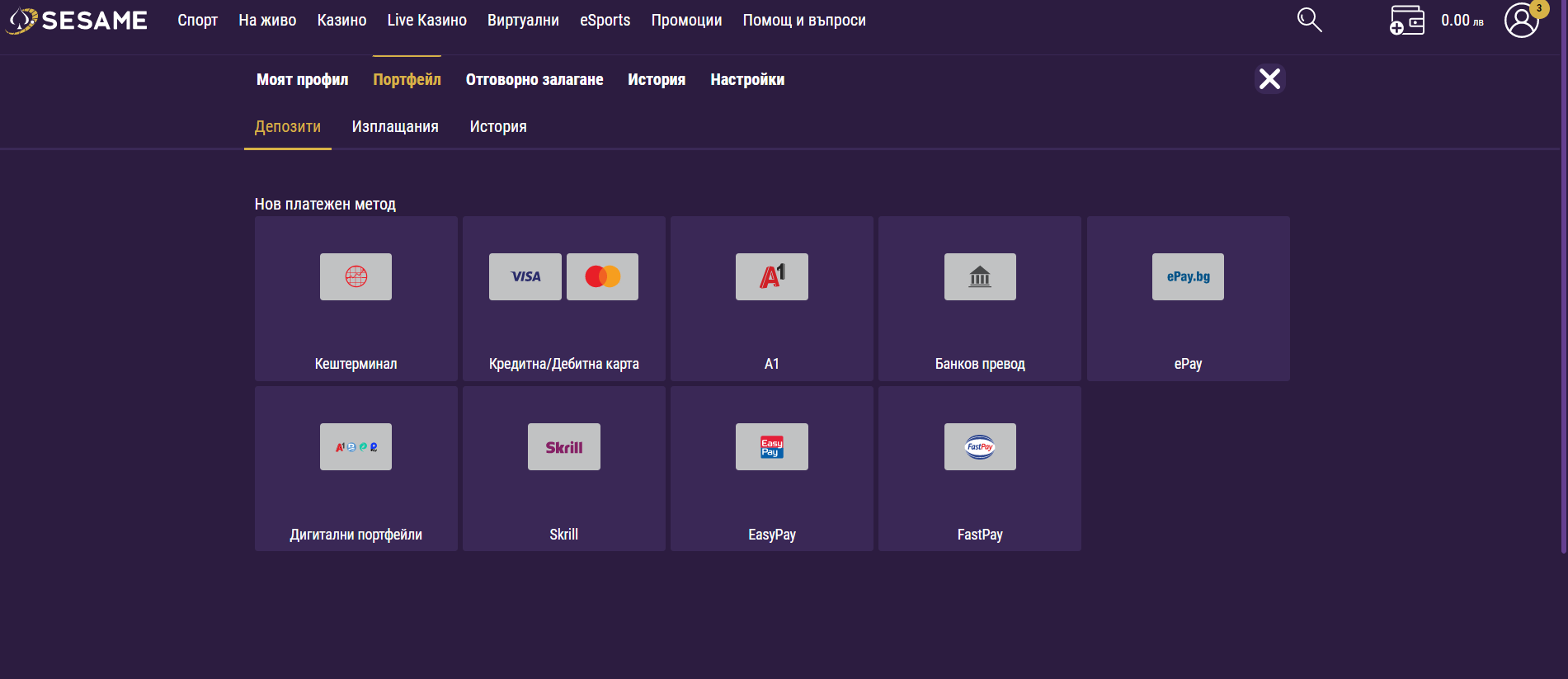Open the Спорт menu item
1568x679 pixels.
[x=198, y=21]
